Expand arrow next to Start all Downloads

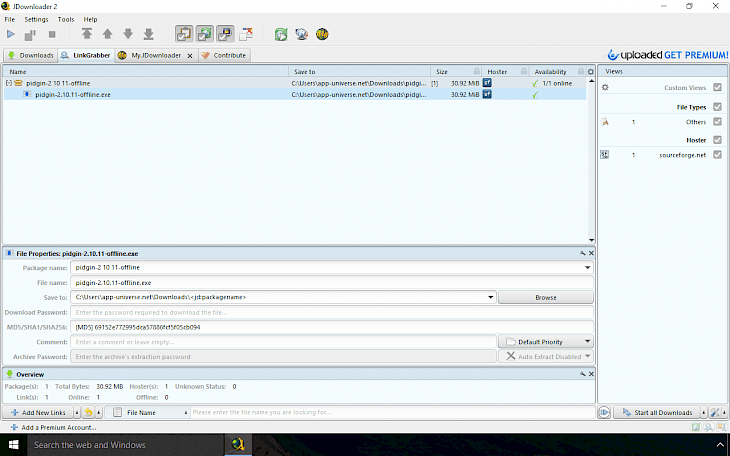click(704, 413)
